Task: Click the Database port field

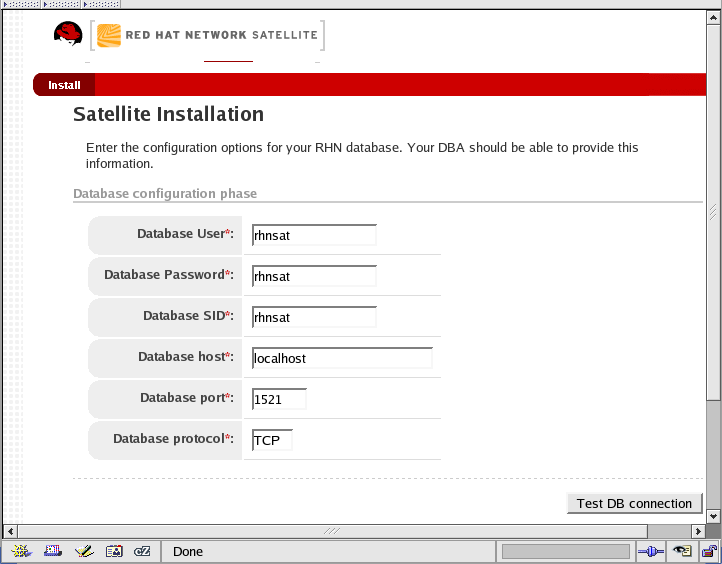Action: (279, 399)
